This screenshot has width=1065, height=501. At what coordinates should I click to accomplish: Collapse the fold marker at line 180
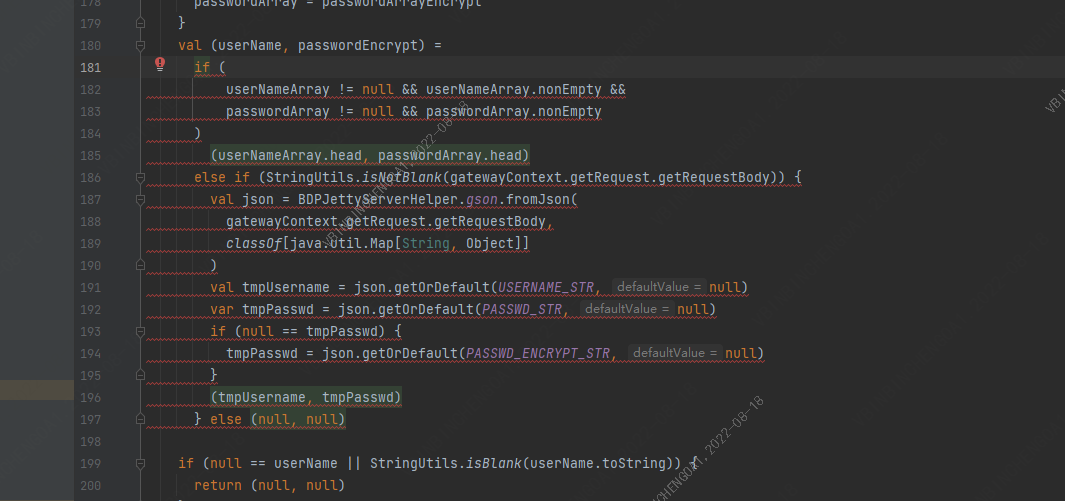[x=141, y=45]
